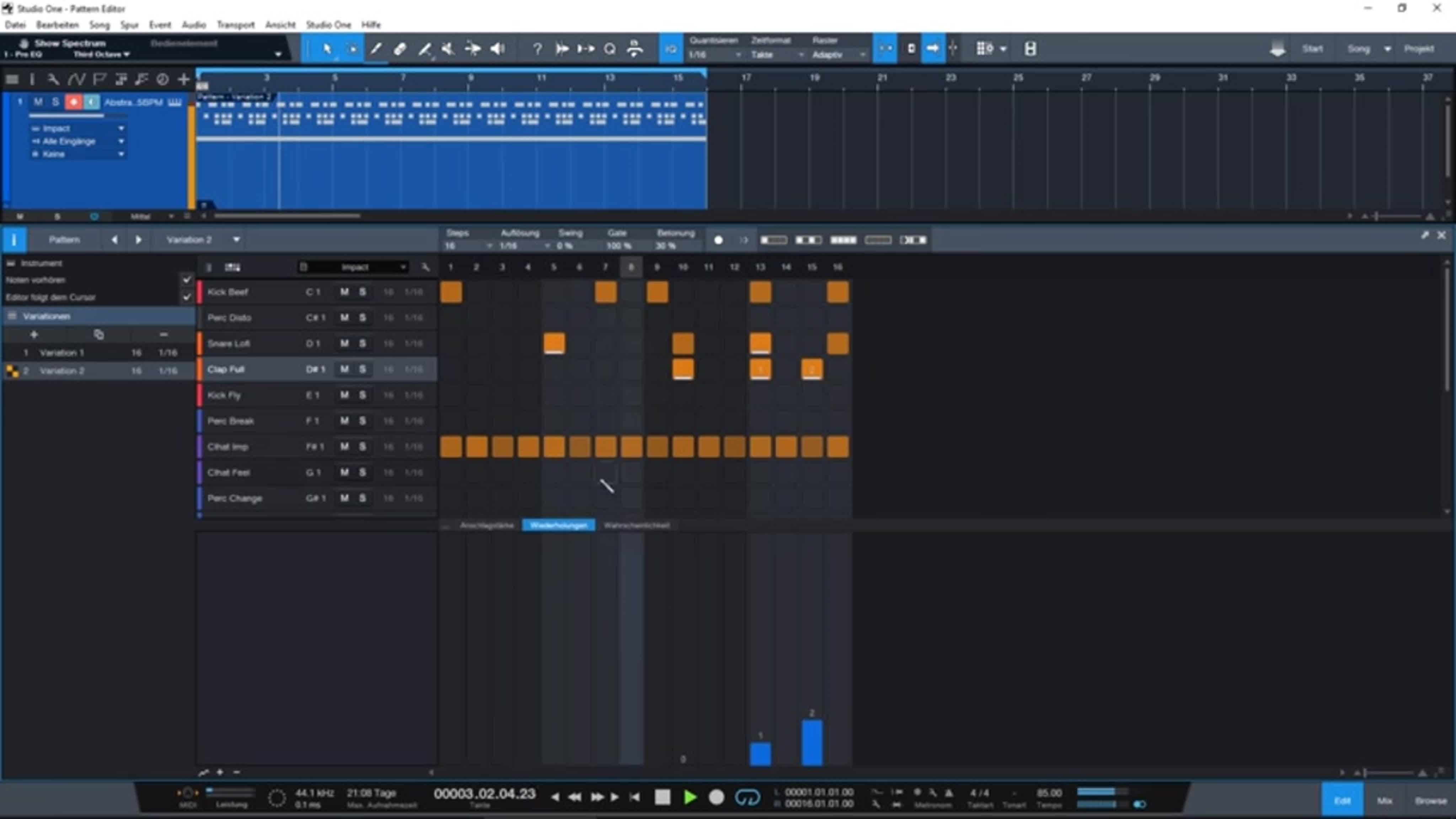The height and width of the screenshot is (819, 1456).
Task: Open track inspector i icon
Action: click(32, 79)
